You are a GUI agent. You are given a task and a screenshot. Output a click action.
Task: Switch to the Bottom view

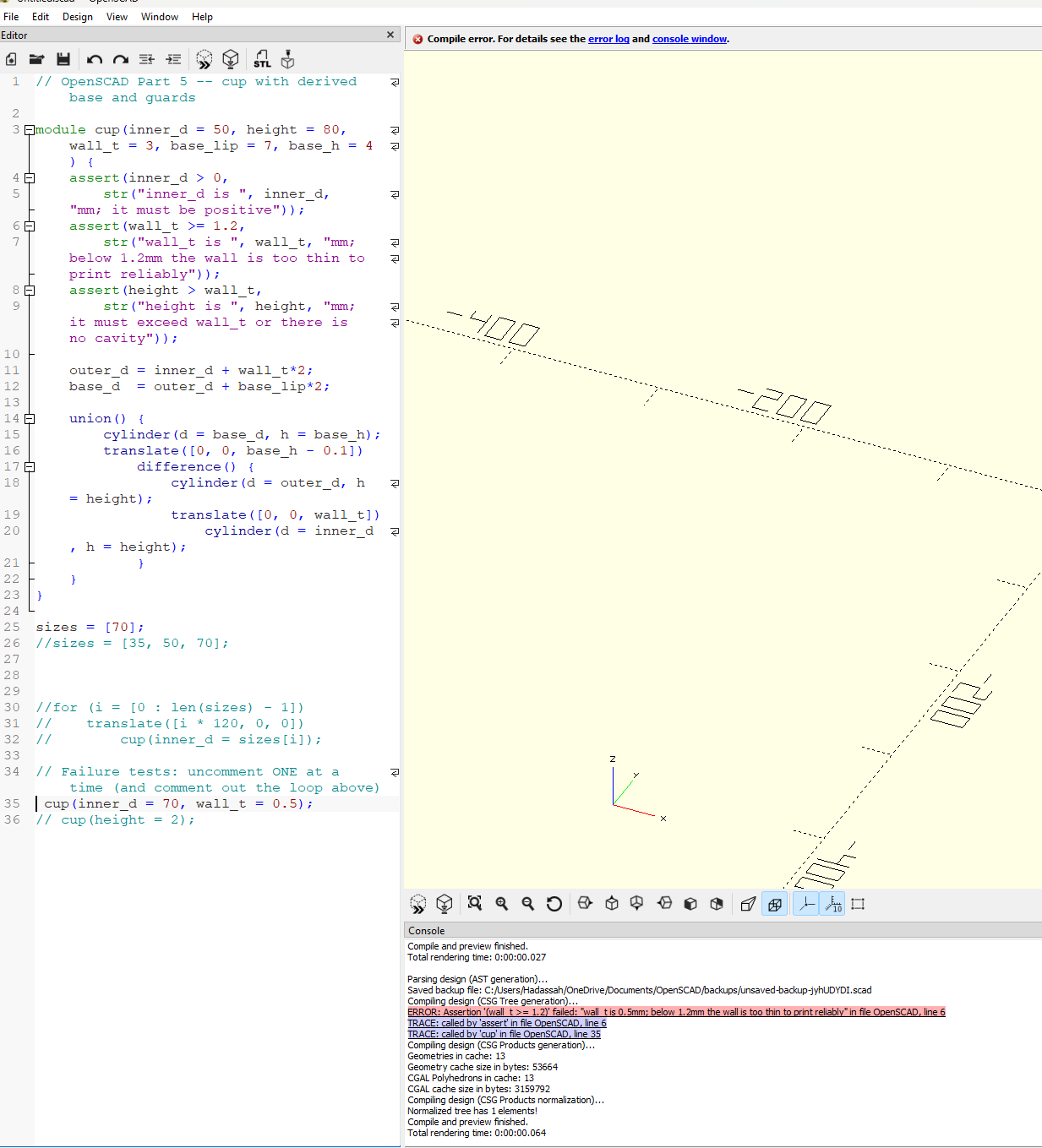coord(637,904)
